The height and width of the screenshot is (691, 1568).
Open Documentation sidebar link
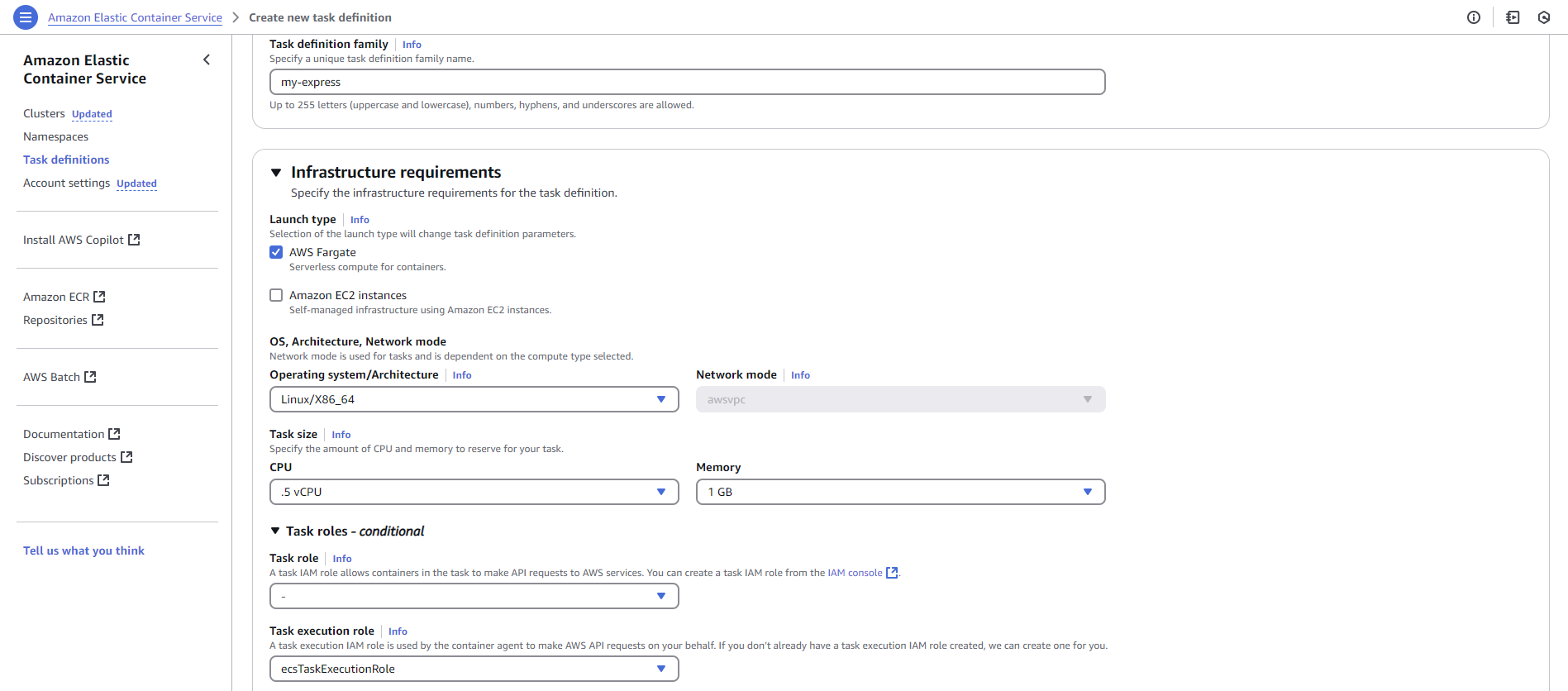(x=64, y=434)
